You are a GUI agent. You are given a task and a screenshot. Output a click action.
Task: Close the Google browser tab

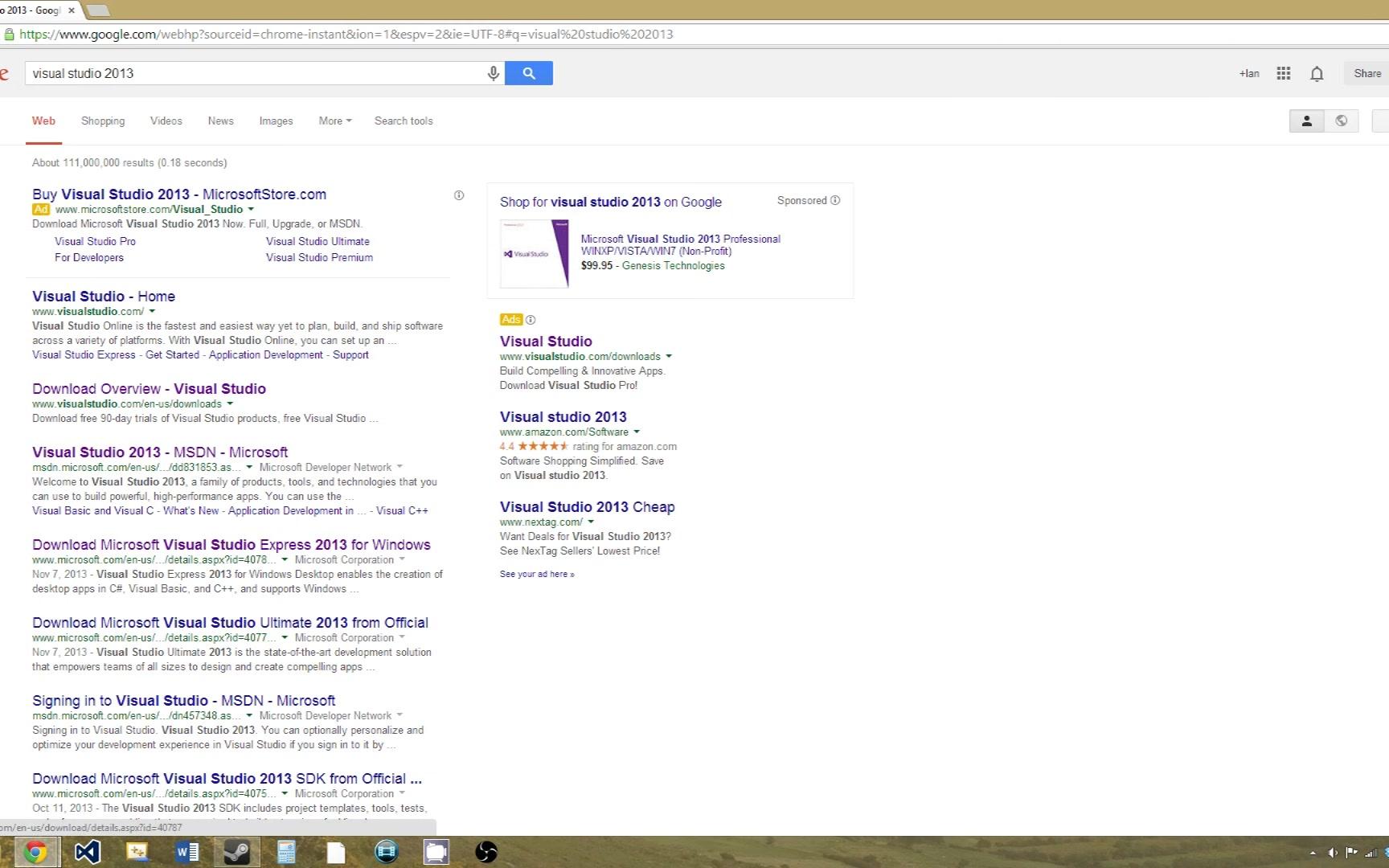pyautogui.click(x=71, y=10)
